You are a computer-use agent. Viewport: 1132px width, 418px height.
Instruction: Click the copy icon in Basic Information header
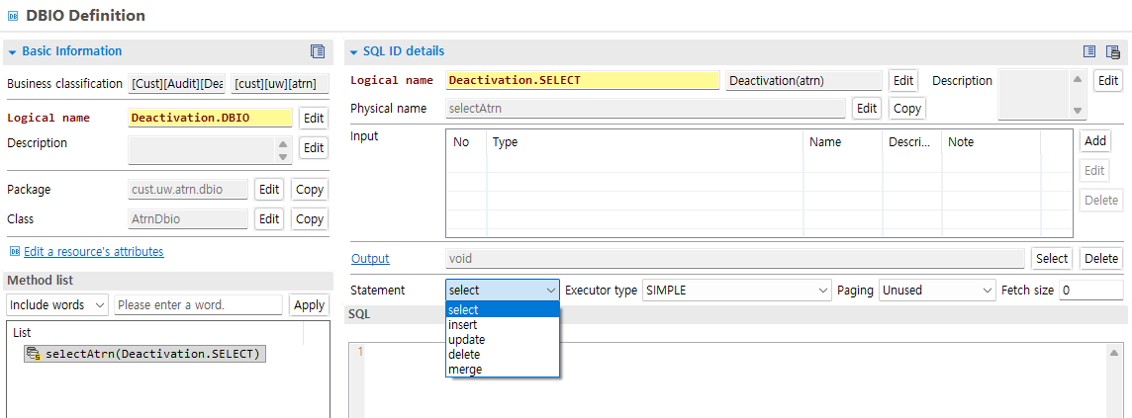[318, 51]
